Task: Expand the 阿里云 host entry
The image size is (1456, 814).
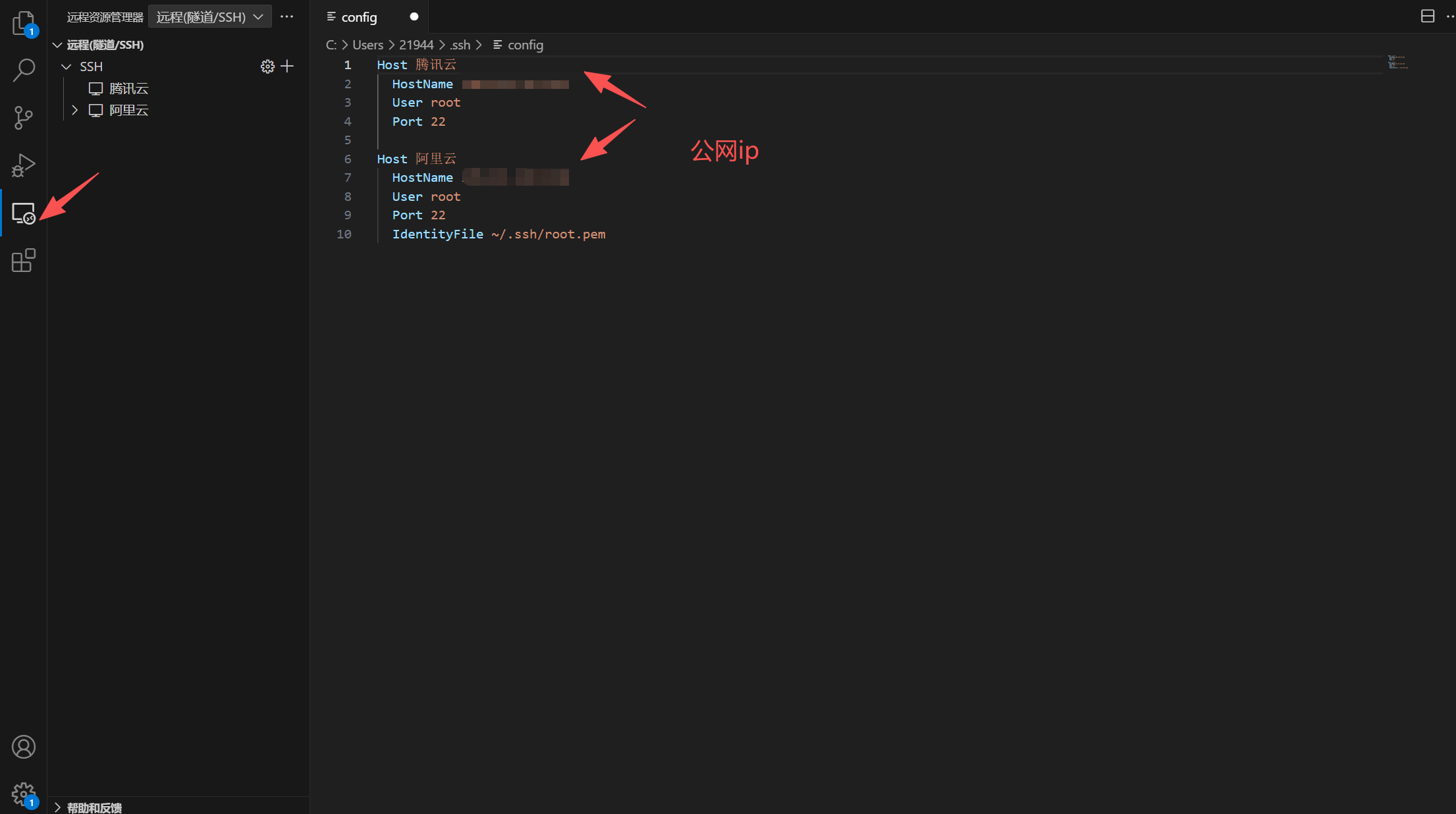Action: pyautogui.click(x=75, y=110)
